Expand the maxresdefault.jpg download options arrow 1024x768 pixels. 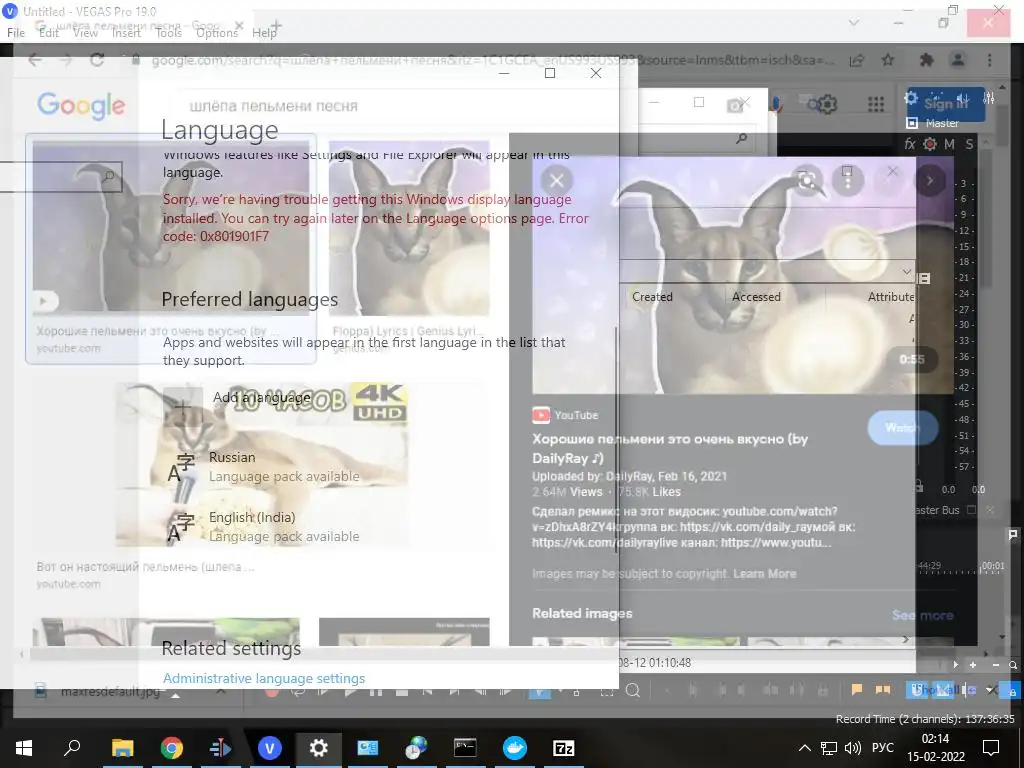pyautogui.click(x=221, y=691)
